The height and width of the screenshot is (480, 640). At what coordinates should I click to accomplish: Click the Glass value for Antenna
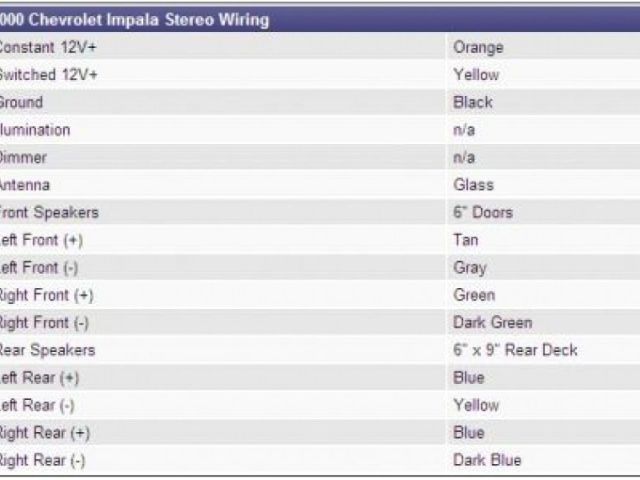pos(473,185)
